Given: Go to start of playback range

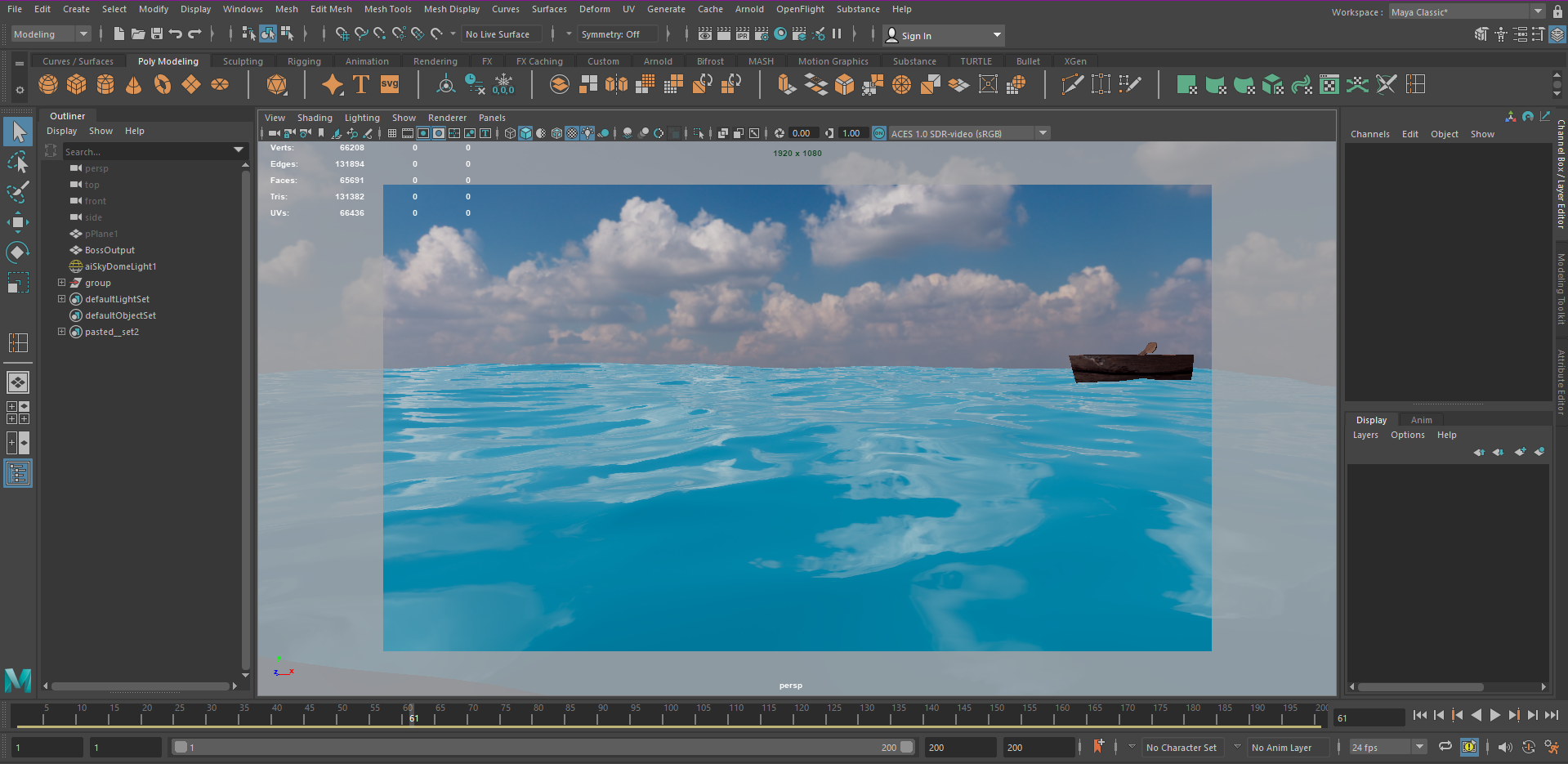Looking at the screenshot, I should [x=1419, y=715].
